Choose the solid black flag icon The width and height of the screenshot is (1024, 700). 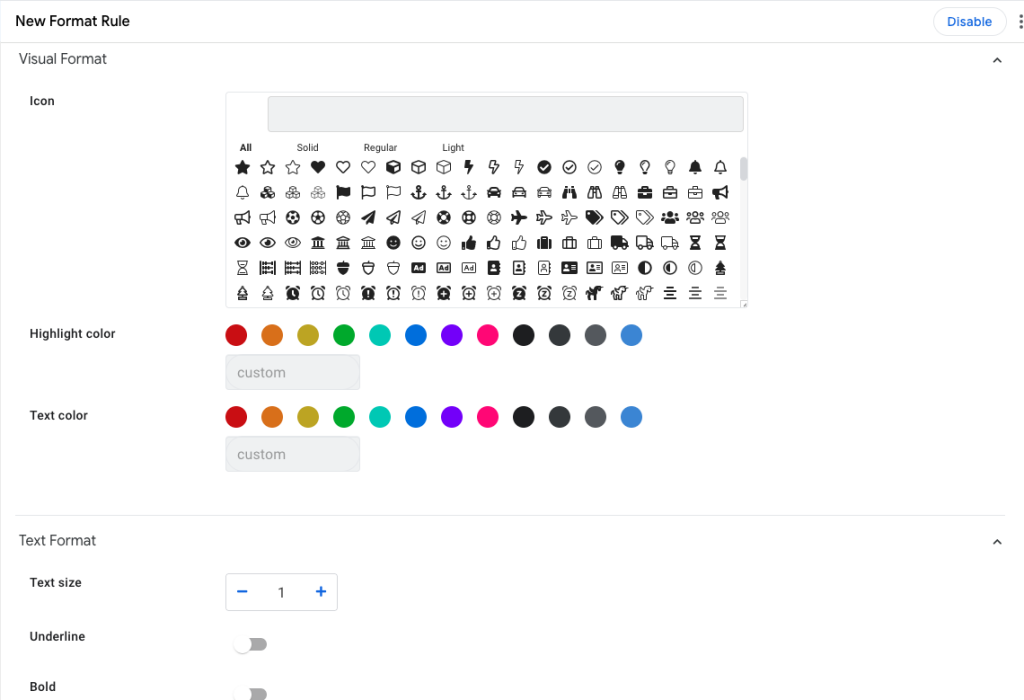click(x=343, y=192)
